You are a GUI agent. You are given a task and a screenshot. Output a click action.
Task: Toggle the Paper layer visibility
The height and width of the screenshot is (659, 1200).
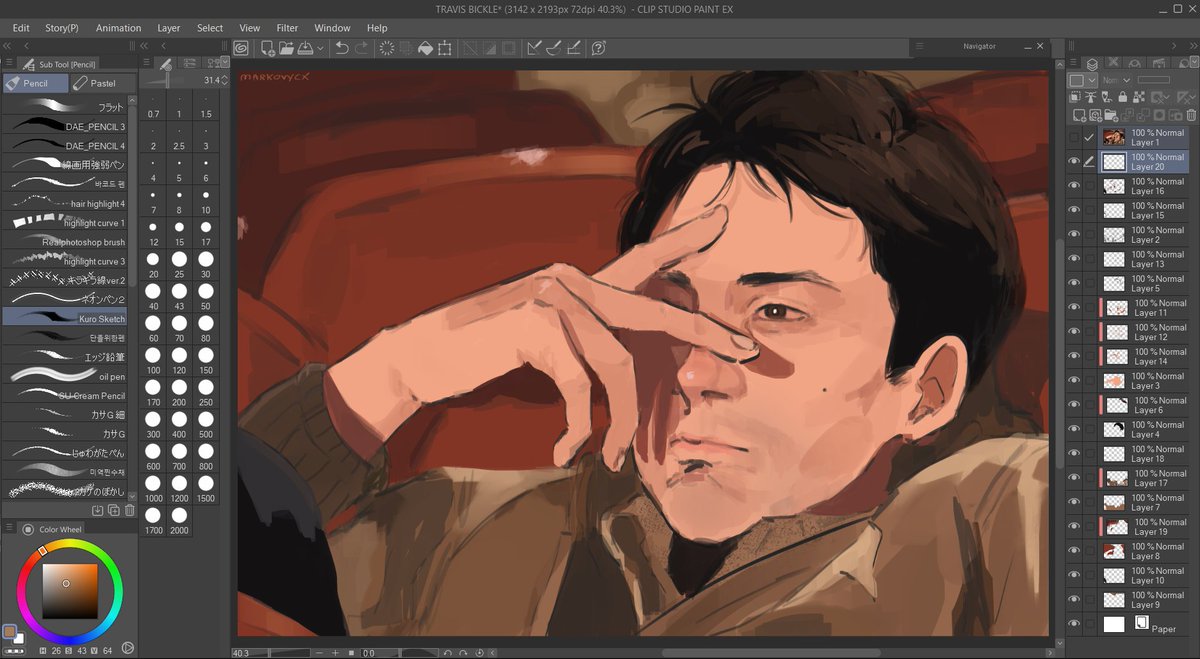1074,624
